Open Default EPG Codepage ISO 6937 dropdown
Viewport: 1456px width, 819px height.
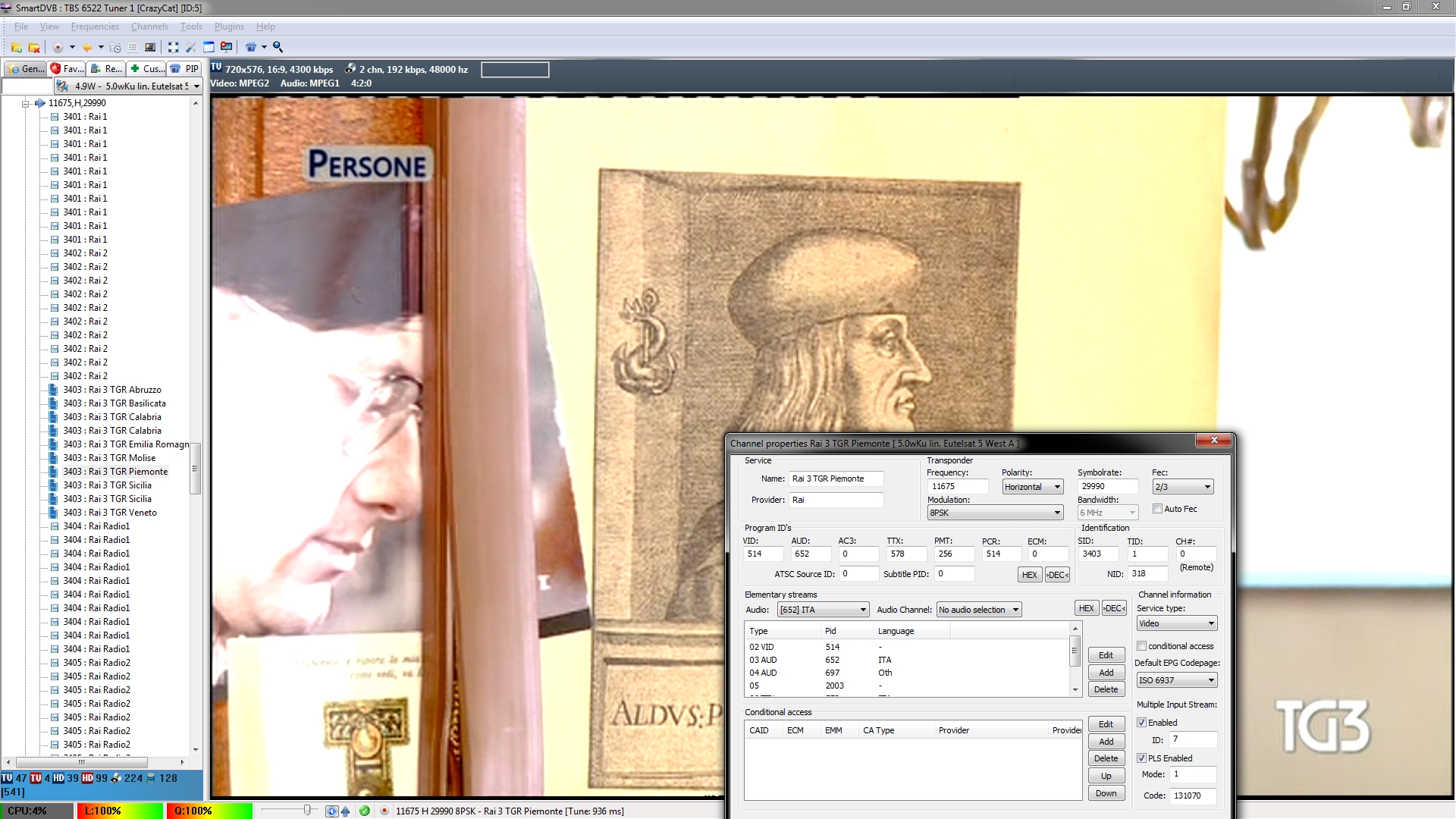pyautogui.click(x=1177, y=680)
